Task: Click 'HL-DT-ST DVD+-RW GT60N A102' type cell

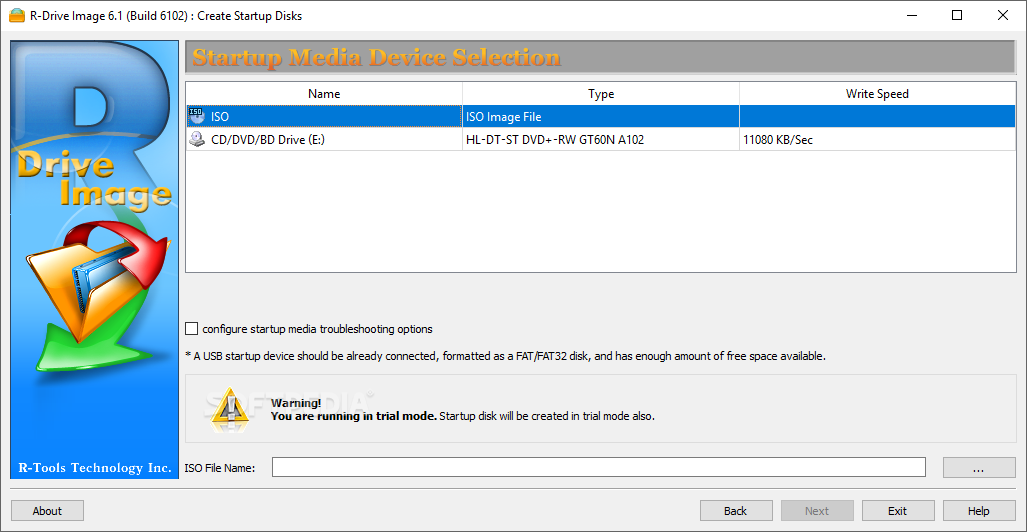Action: (x=601, y=139)
